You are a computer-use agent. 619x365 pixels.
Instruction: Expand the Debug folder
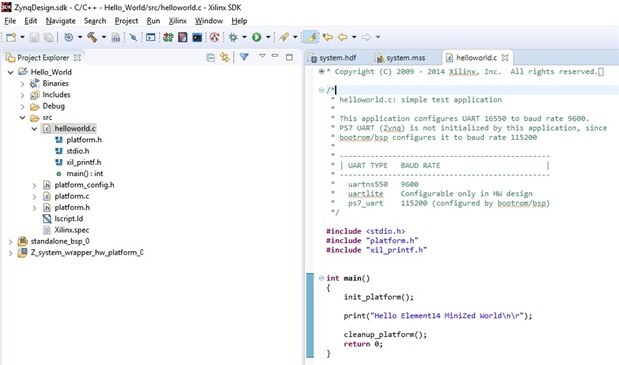click(23, 107)
